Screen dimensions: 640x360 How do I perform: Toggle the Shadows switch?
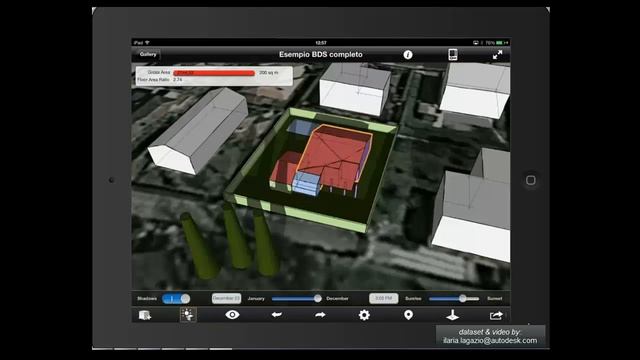(x=176, y=299)
